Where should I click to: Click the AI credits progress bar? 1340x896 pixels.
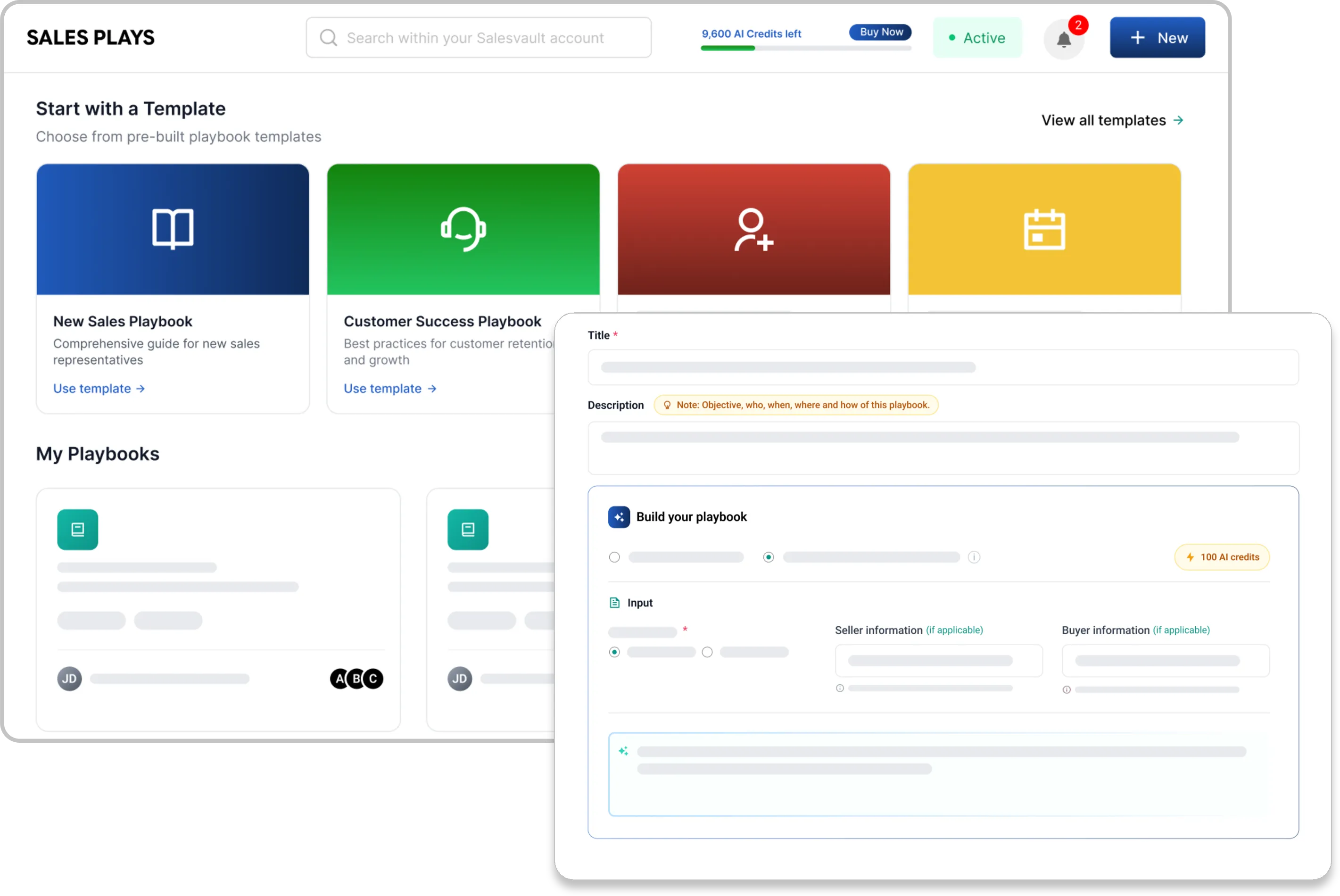[x=806, y=49]
